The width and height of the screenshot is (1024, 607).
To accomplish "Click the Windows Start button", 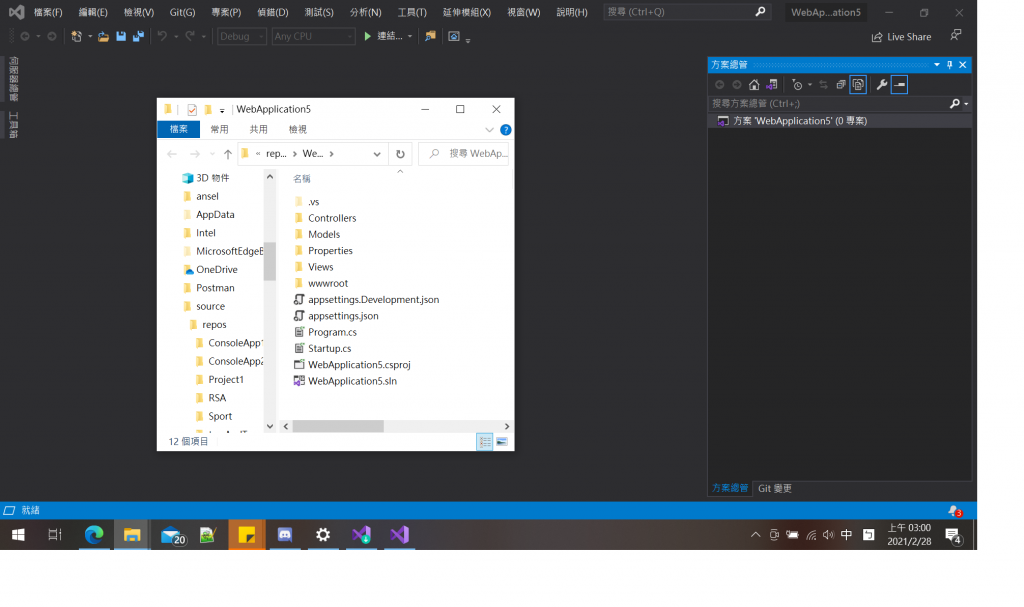I will (x=18, y=535).
